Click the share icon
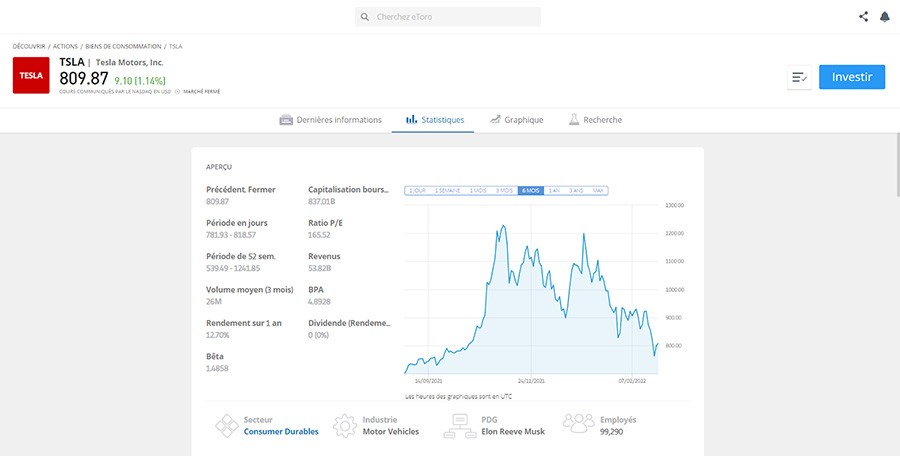 click(863, 17)
